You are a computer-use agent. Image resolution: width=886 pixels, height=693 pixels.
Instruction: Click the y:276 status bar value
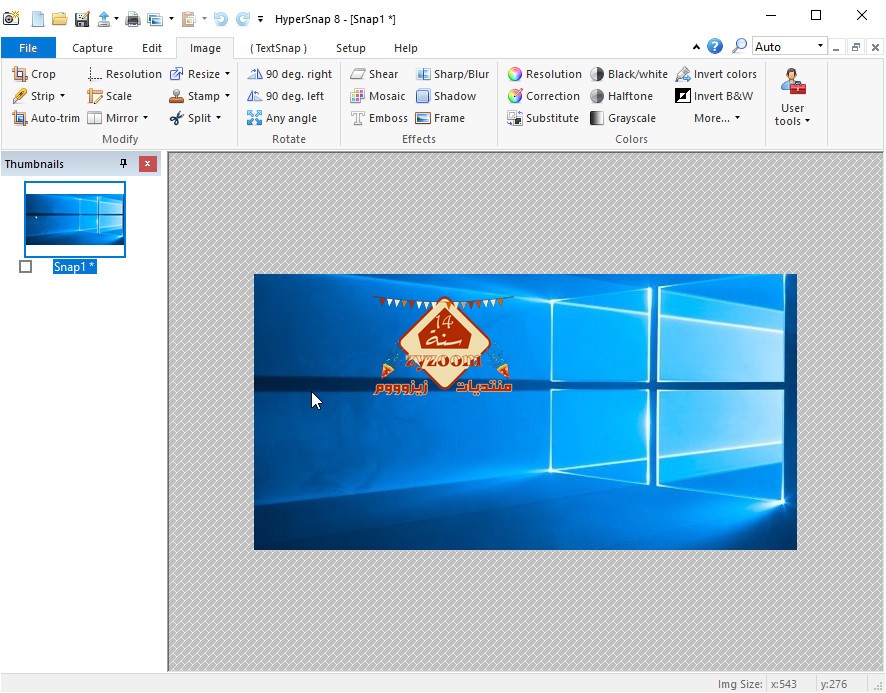click(x=833, y=684)
